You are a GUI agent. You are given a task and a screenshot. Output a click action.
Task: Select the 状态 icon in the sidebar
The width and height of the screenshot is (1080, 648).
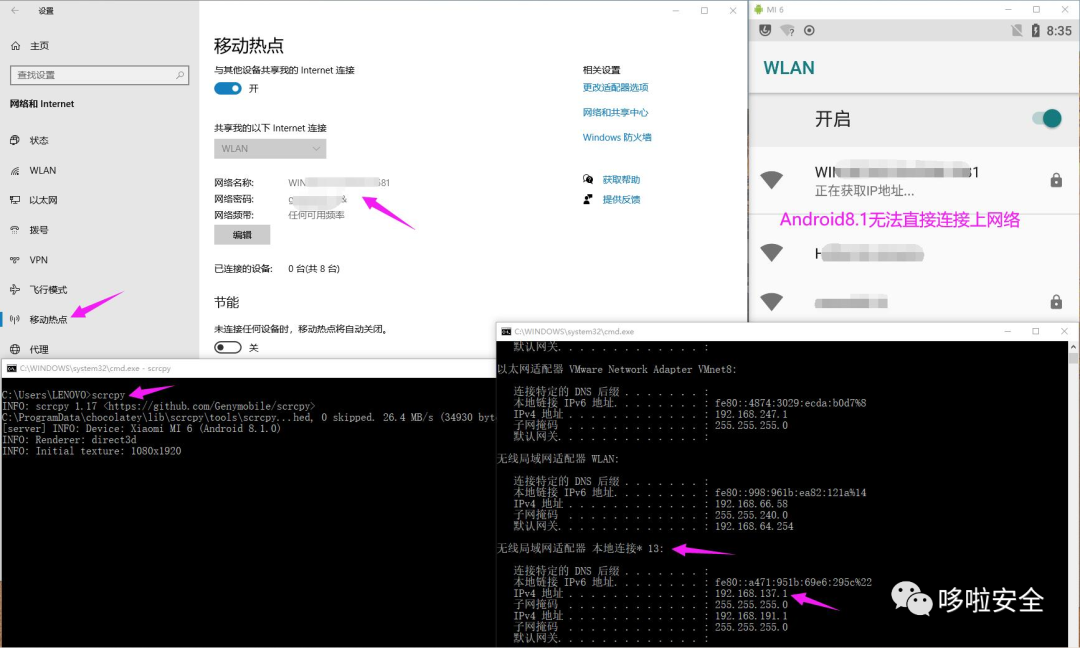(x=15, y=140)
